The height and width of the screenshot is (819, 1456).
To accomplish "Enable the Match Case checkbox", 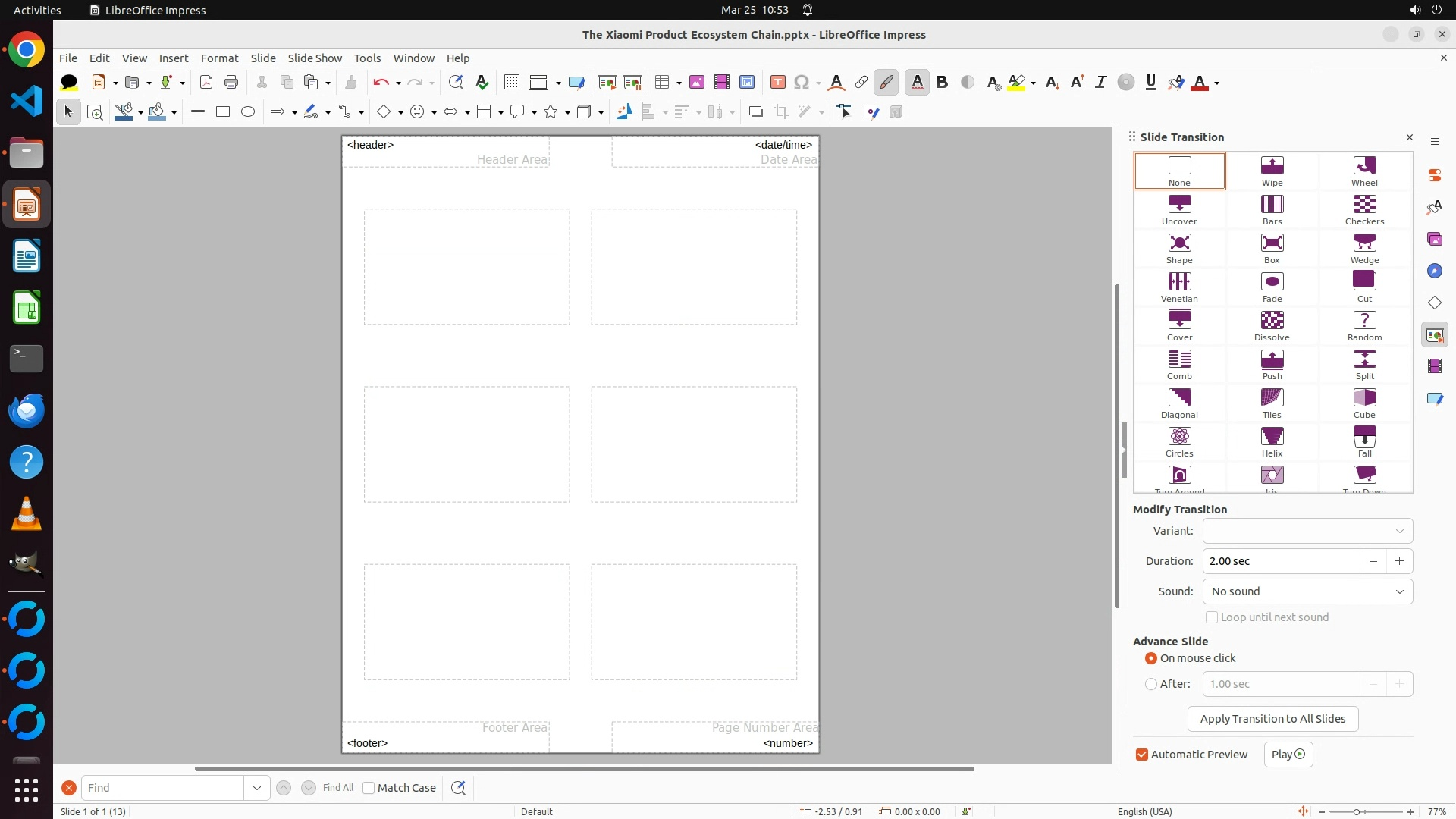I will tap(369, 788).
